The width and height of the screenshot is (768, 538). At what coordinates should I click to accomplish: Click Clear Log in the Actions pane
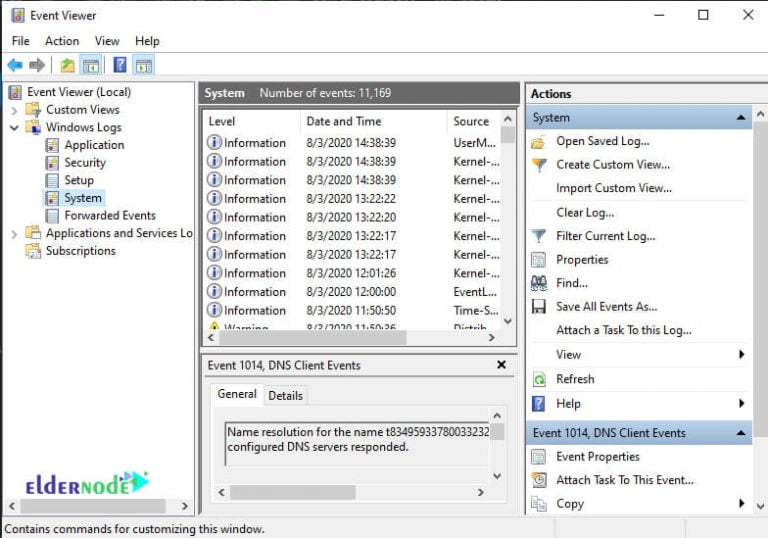[585, 212]
